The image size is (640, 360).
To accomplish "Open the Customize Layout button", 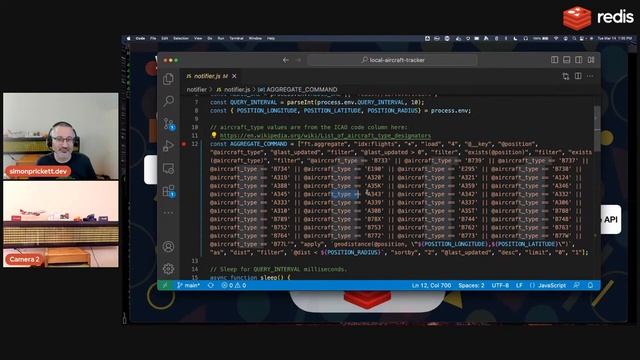I will click(591, 60).
